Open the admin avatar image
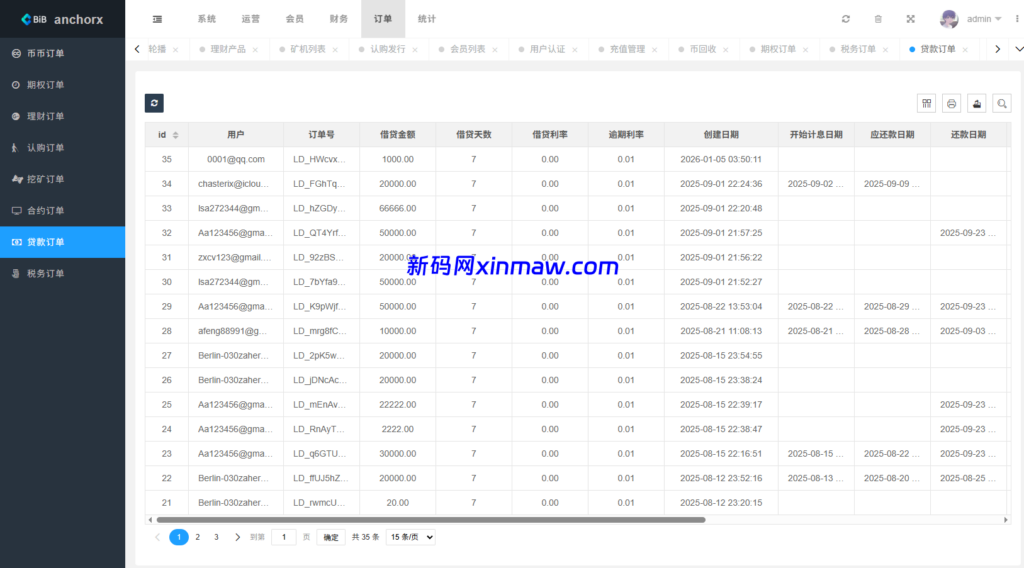 pyautogui.click(x=949, y=19)
